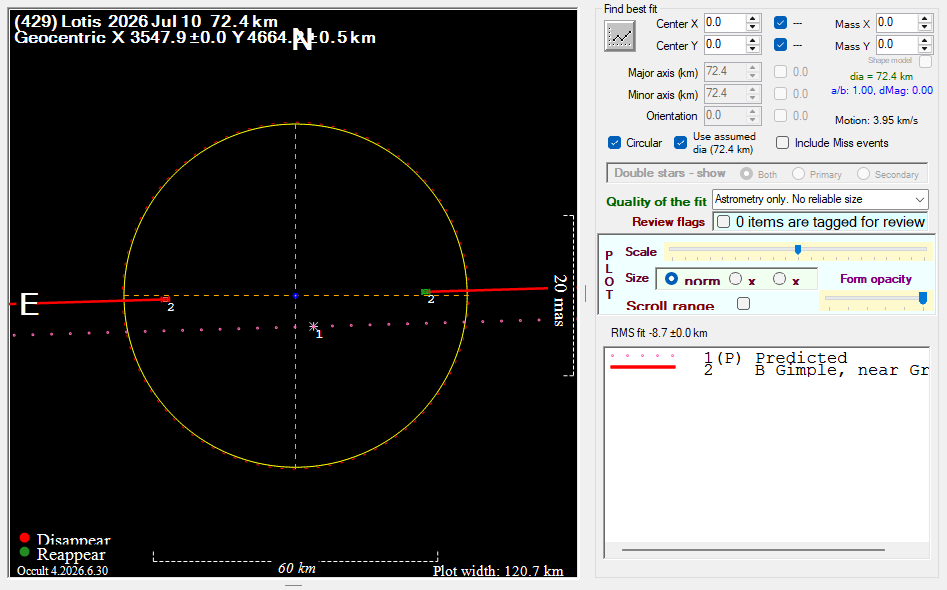Click the Form opacity slider handle
Screen dimensions: 947x590
pyautogui.click(x=923, y=298)
